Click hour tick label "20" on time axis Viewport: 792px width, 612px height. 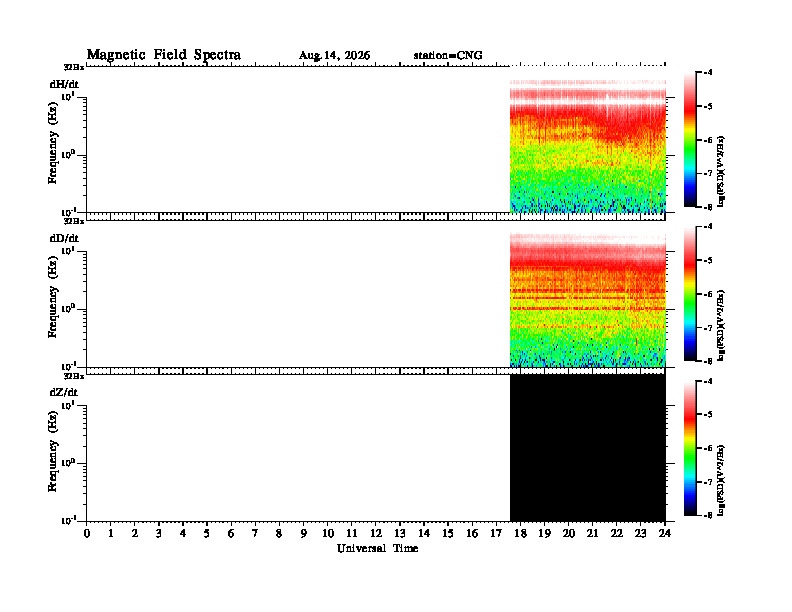click(568, 534)
